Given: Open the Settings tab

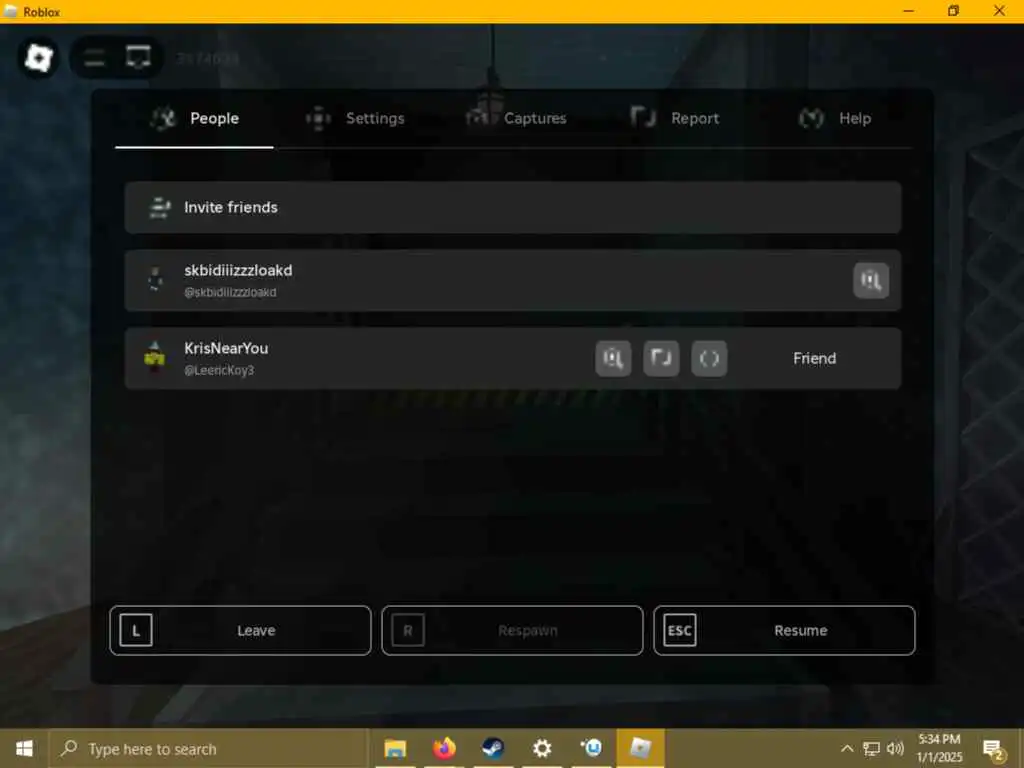Looking at the screenshot, I should (x=356, y=118).
